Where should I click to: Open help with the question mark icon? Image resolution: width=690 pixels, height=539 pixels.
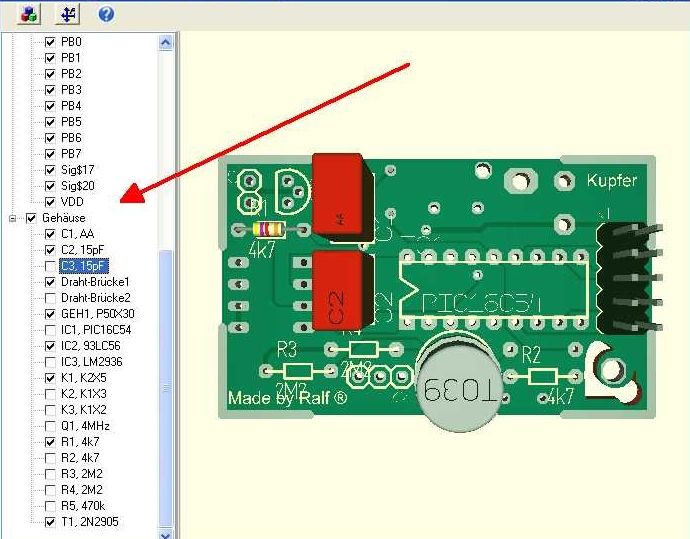(106, 14)
